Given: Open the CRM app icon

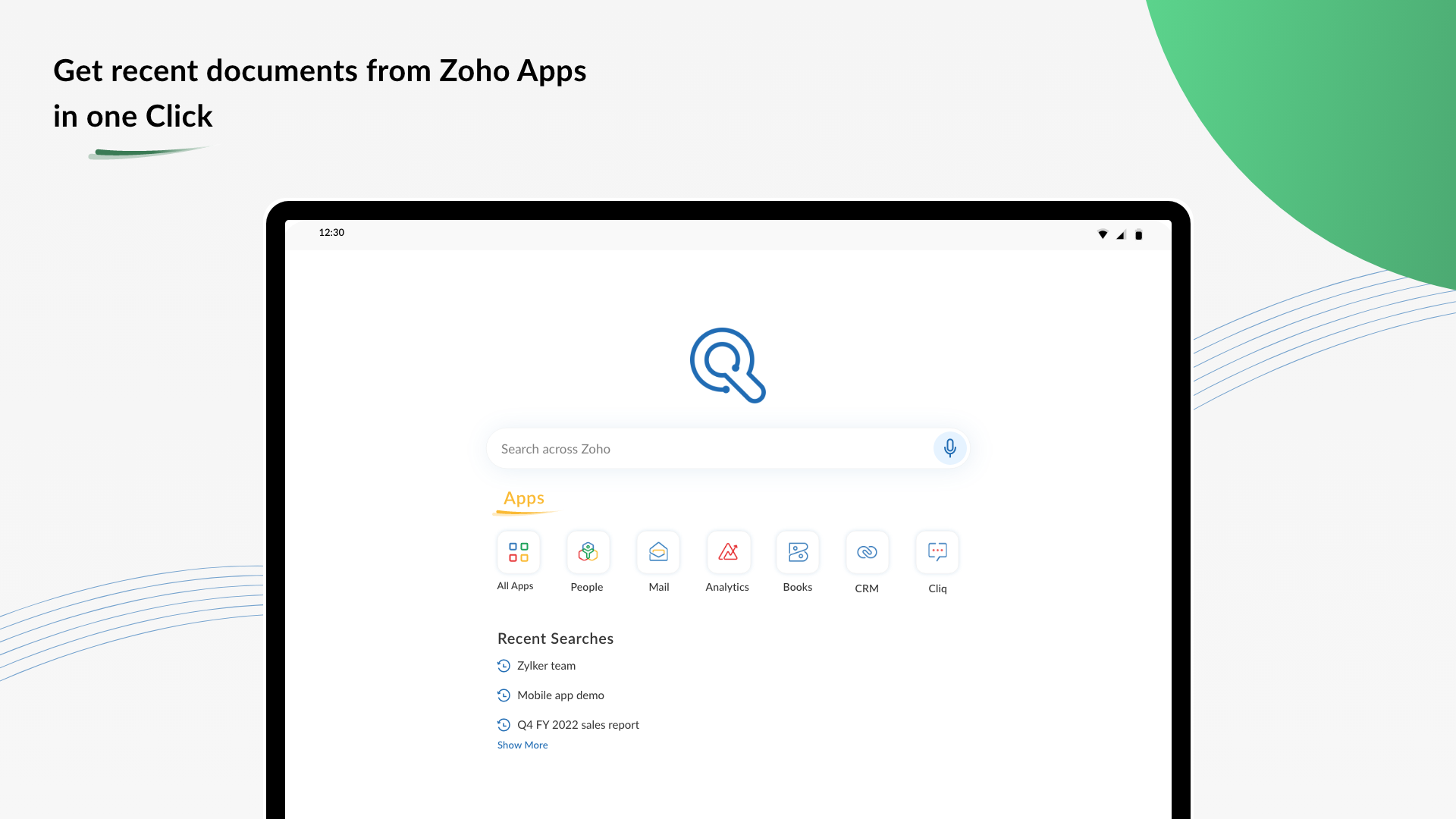Looking at the screenshot, I should pos(868,552).
